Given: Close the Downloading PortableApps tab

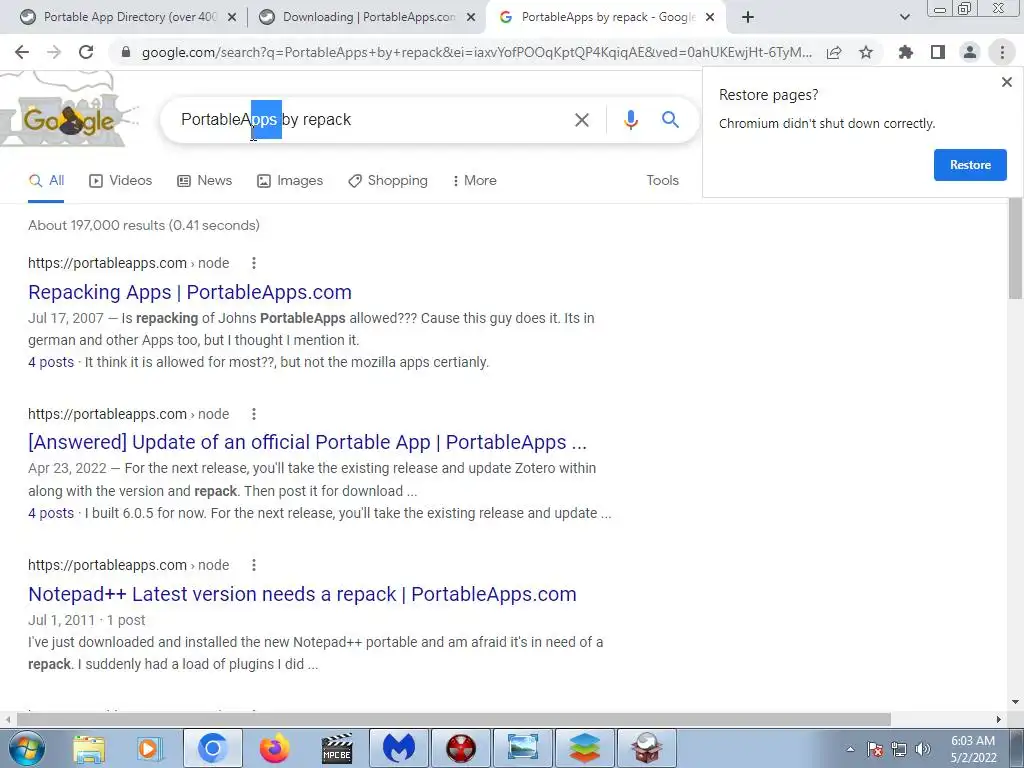Looking at the screenshot, I should 471,18.
